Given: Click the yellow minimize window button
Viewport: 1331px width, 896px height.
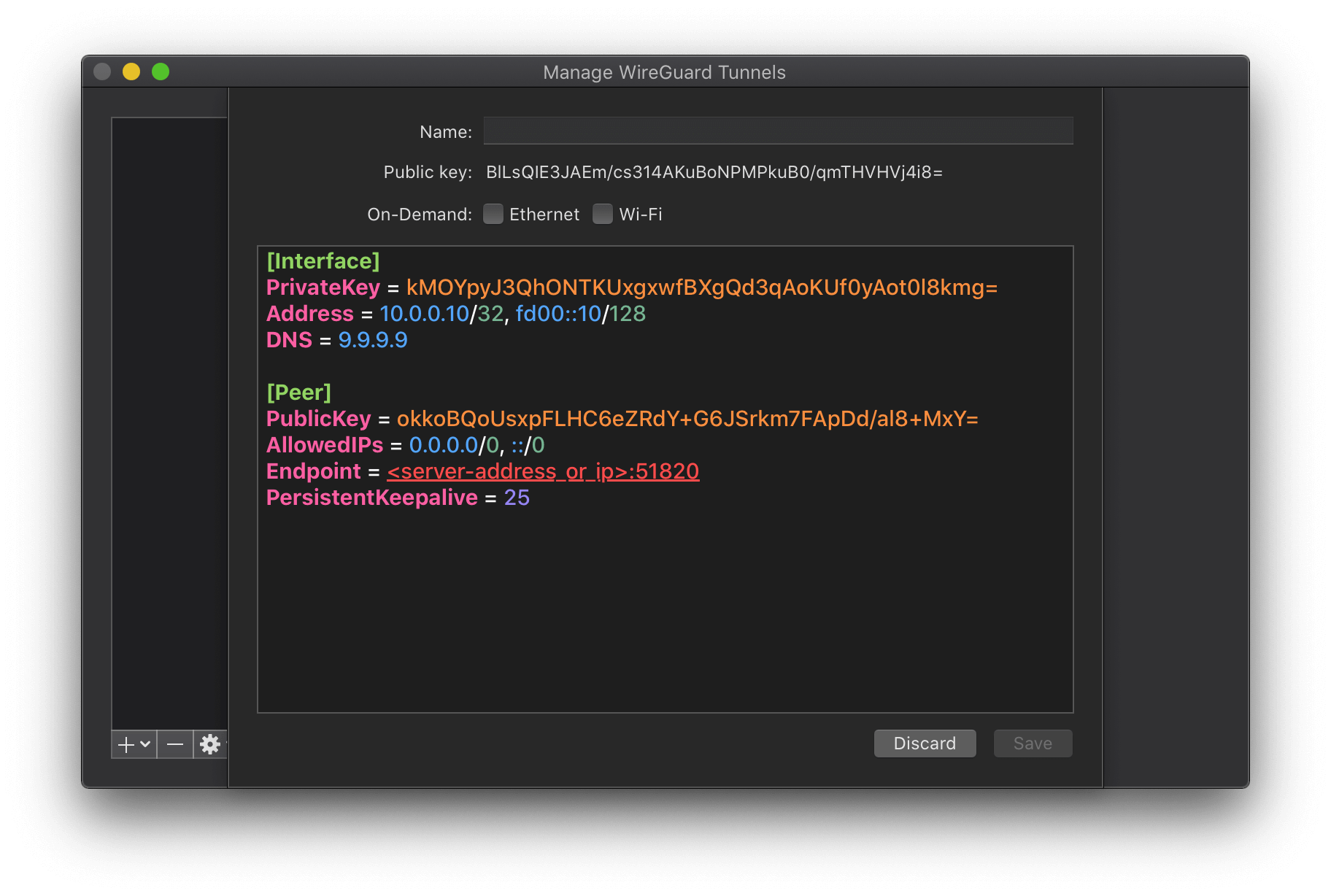Looking at the screenshot, I should click(x=131, y=72).
